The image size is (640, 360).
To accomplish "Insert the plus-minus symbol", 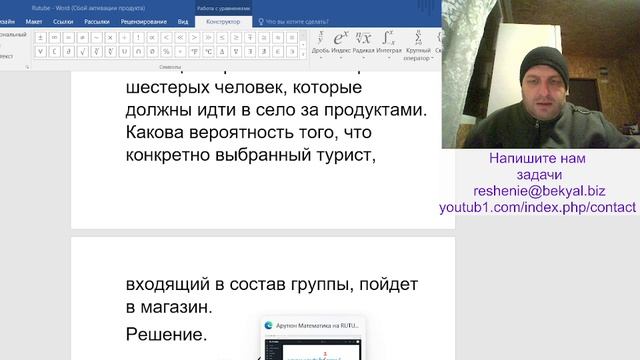I will (x=40, y=38).
